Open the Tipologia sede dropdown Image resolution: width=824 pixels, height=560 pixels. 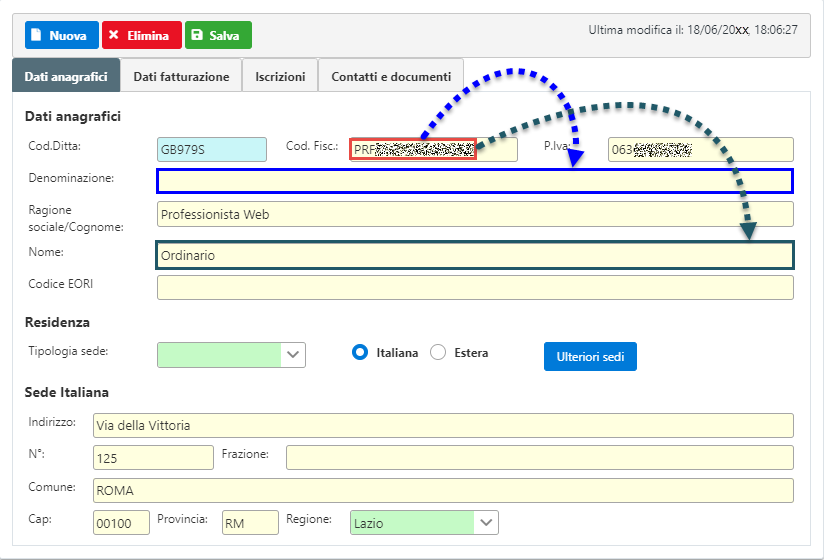231,355
